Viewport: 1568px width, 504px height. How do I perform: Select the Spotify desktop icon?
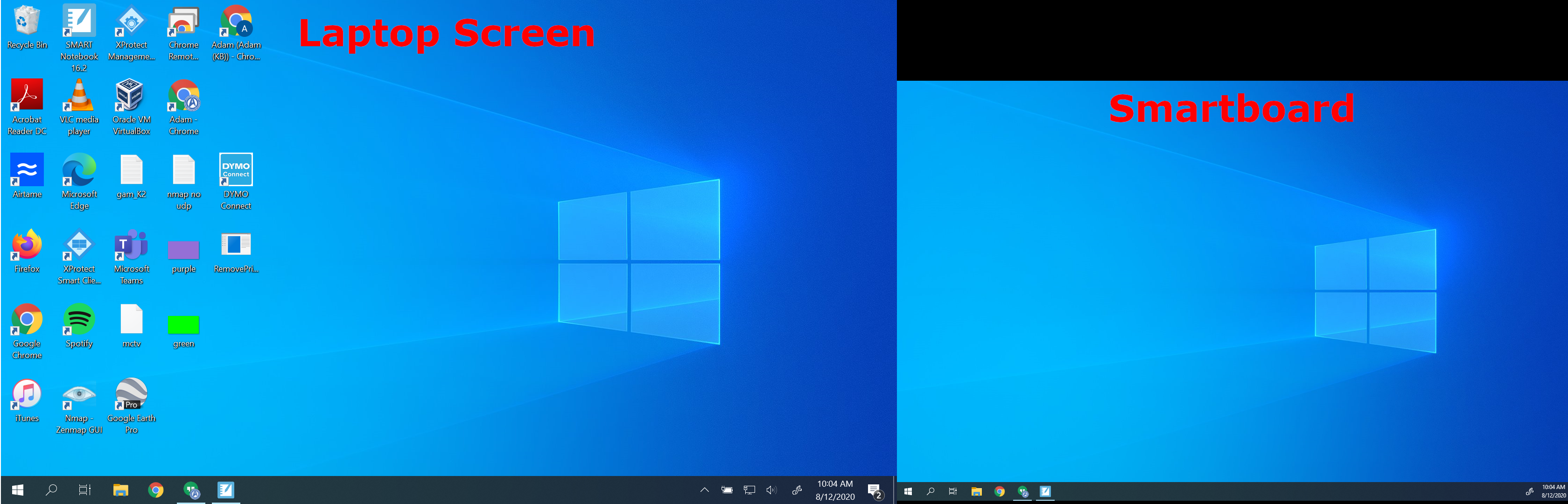click(x=79, y=320)
